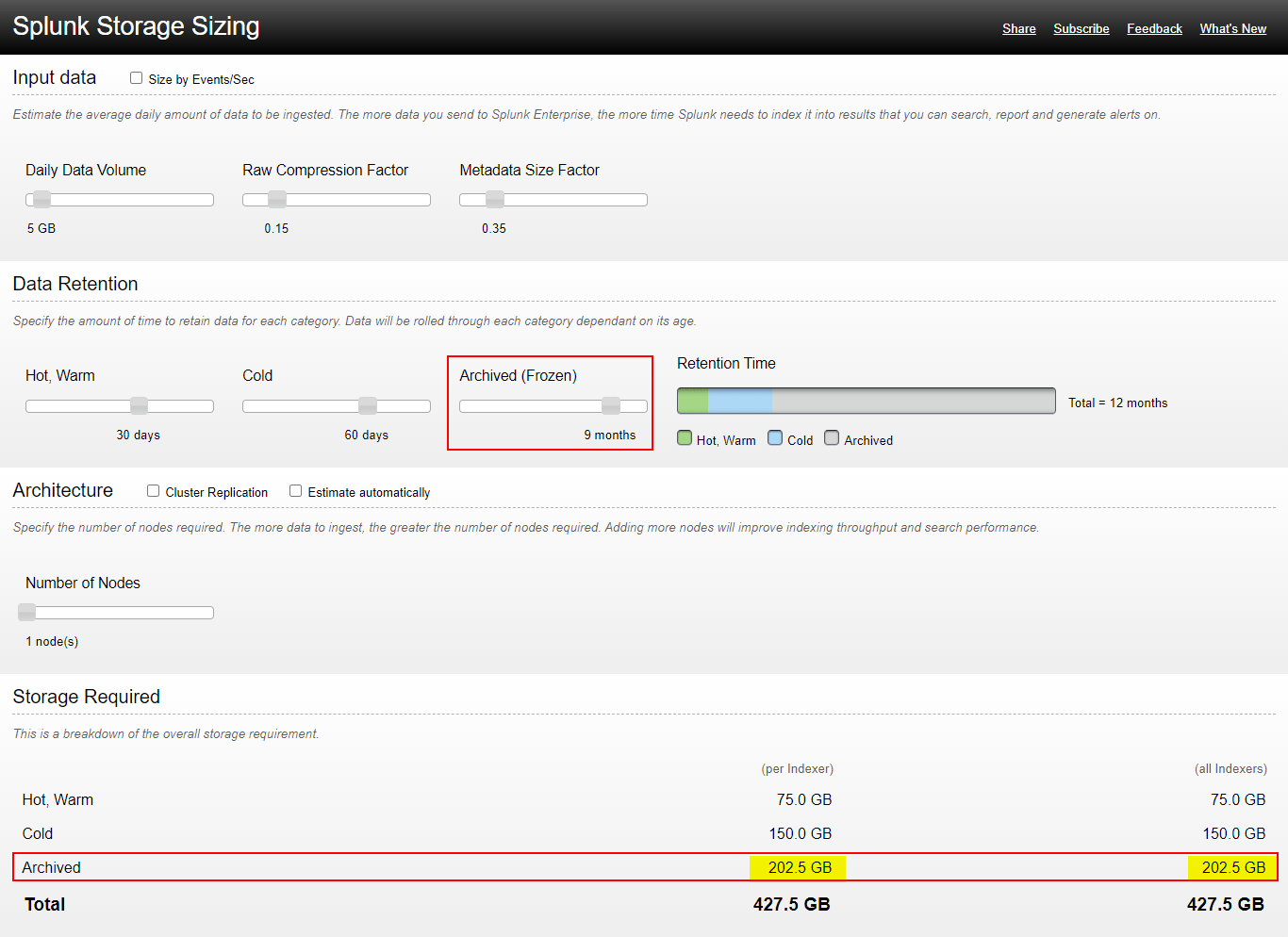Click the Splunk Storage Sizing title
1288x937 pixels.
point(135,25)
